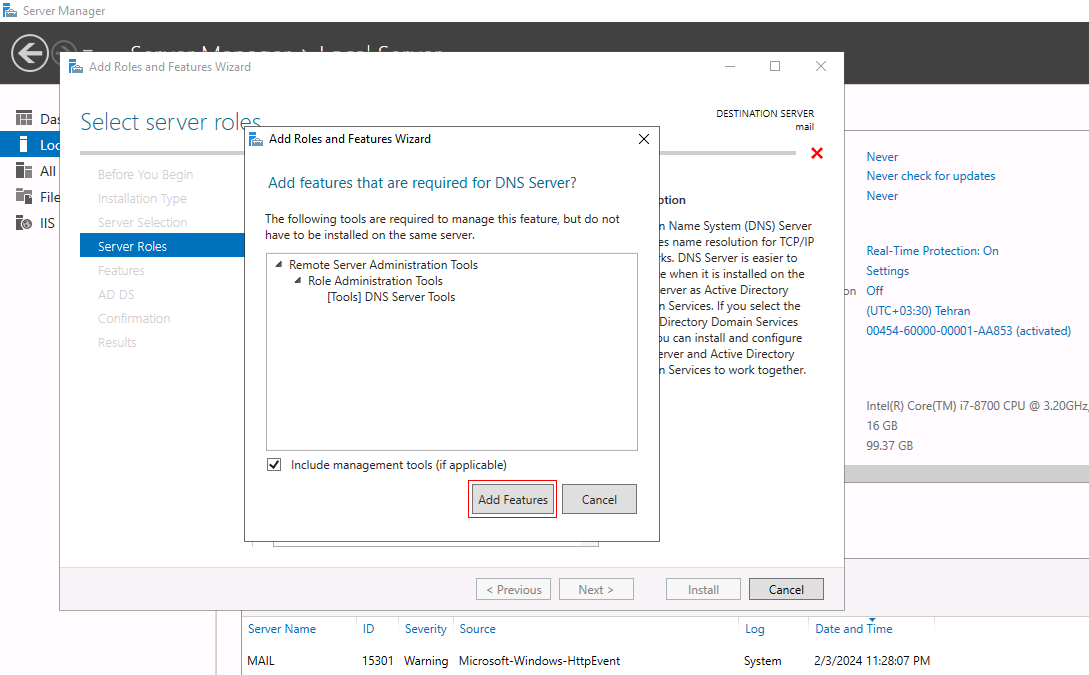Image resolution: width=1089 pixels, height=675 pixels.
Task: Click the Install button in the wizard
Action: pyautogui.click(x=703, y=590)
